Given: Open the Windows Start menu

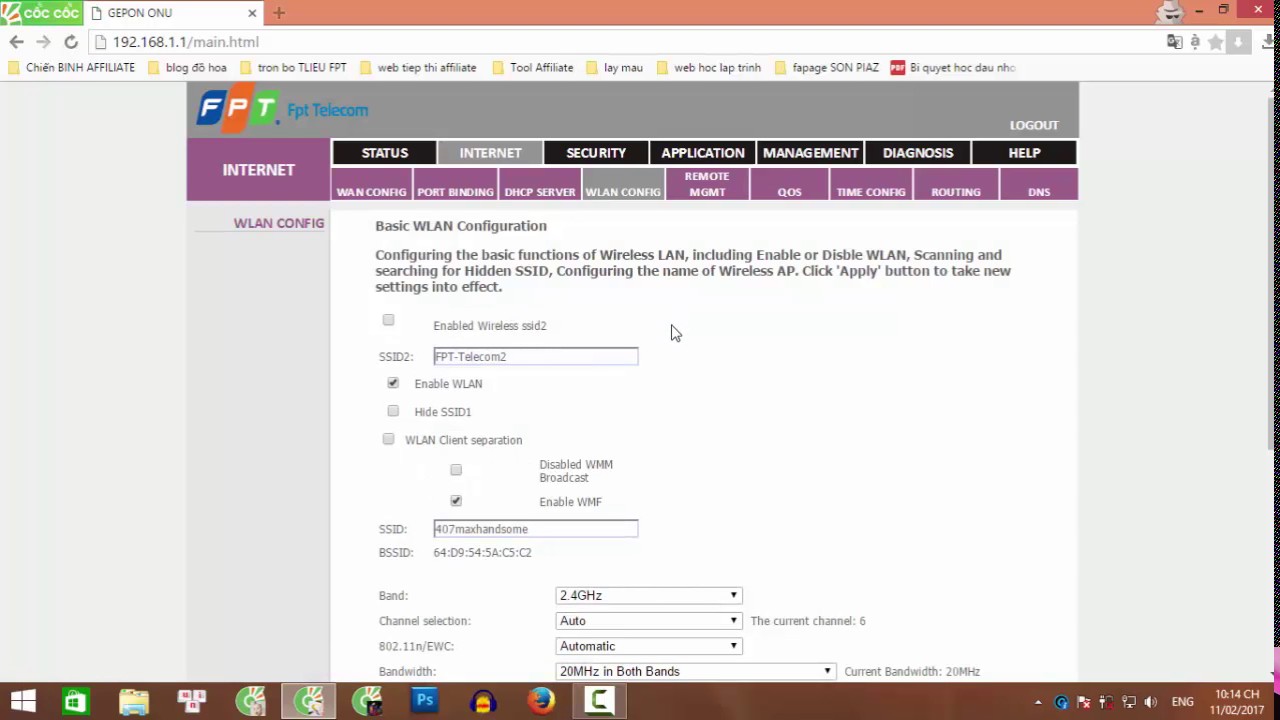Looking at the screenshot, I should point(22,701).
